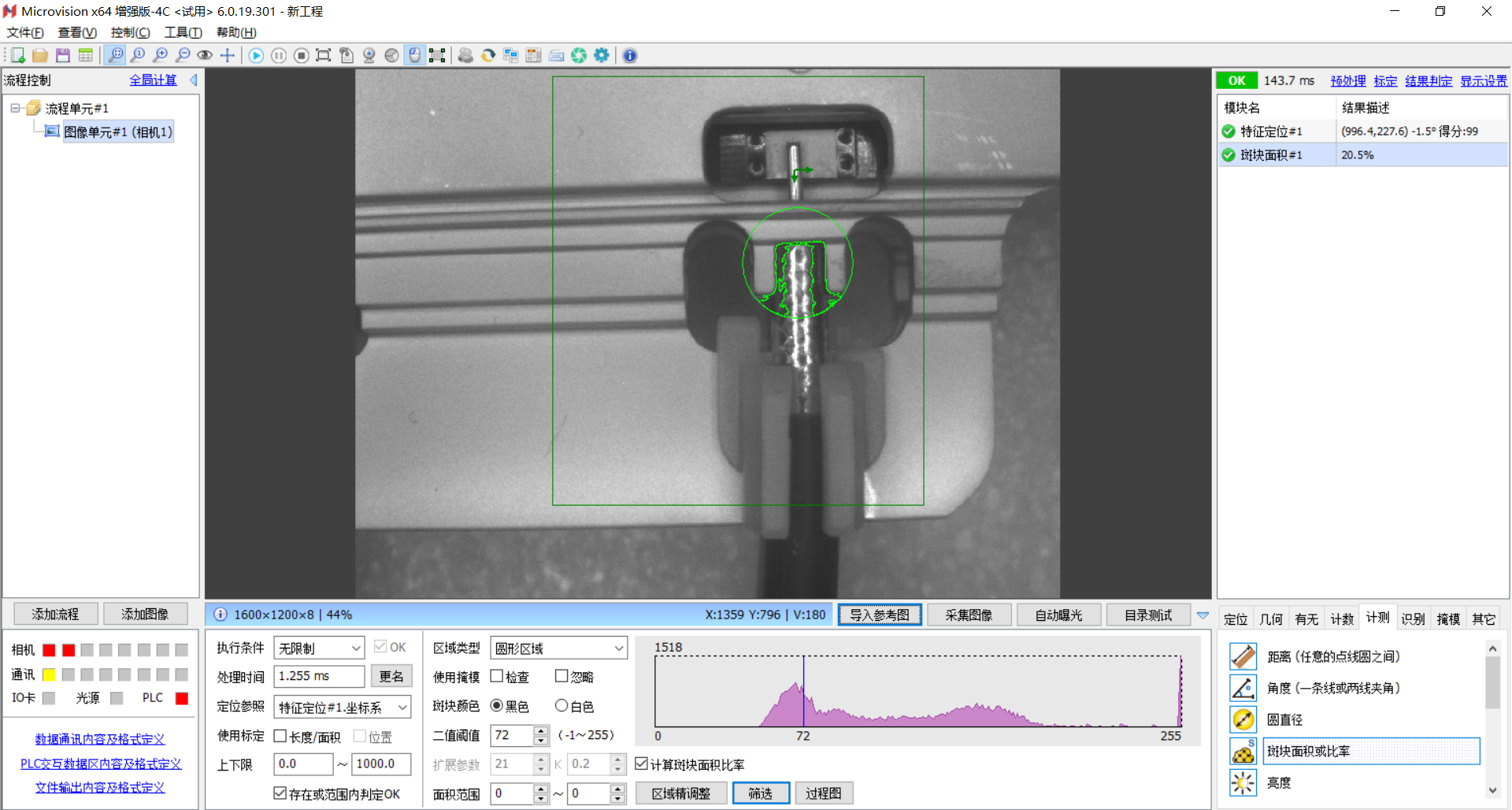Switch to the 识别 tab
The width and height of the screenshot is (1512, 810).
click(x=1413, y=619)
